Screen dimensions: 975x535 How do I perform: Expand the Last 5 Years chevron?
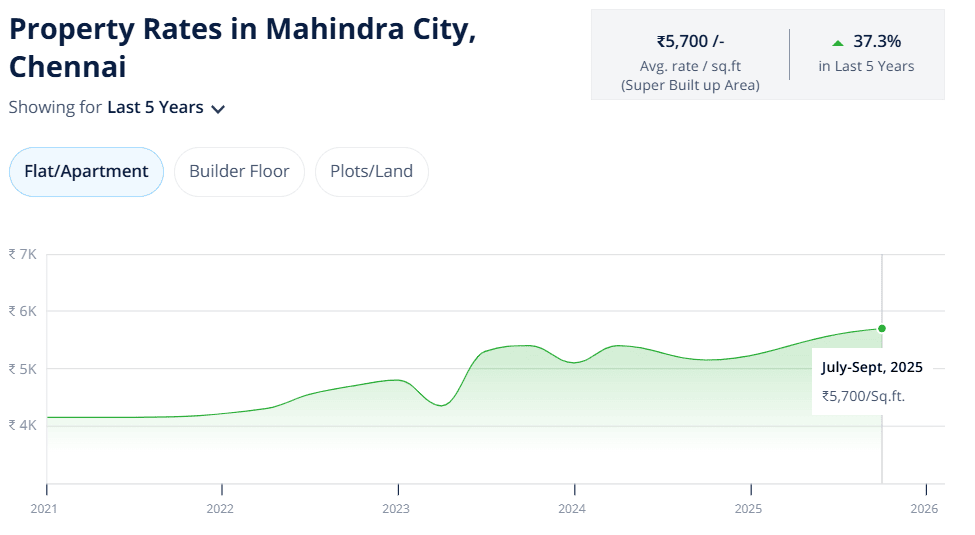(218, 108)
